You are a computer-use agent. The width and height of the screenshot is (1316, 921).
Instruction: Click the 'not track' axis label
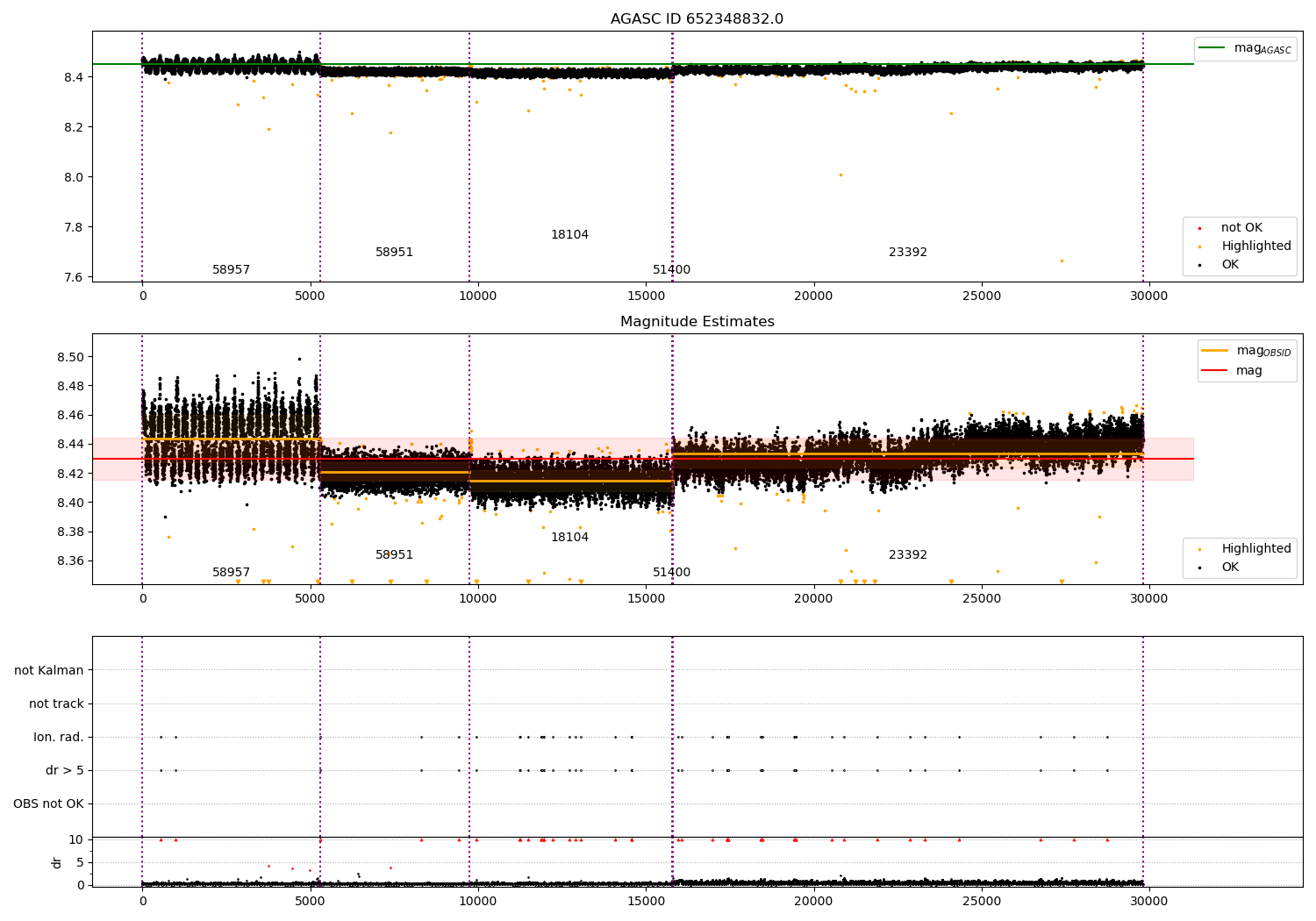point(56,703)
